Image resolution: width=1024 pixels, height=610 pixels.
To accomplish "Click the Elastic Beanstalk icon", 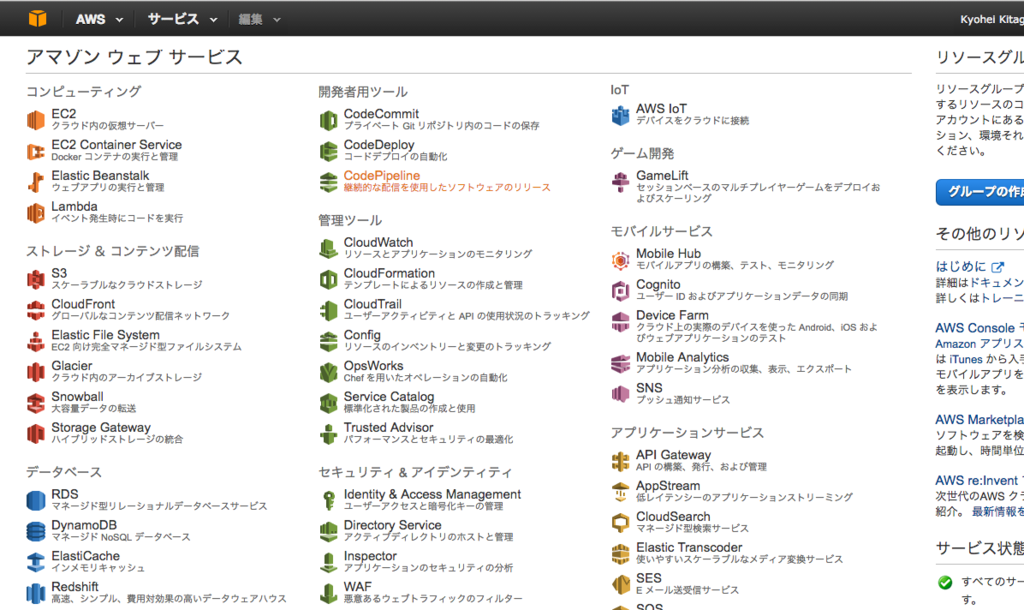I will [x=36, y=182].
